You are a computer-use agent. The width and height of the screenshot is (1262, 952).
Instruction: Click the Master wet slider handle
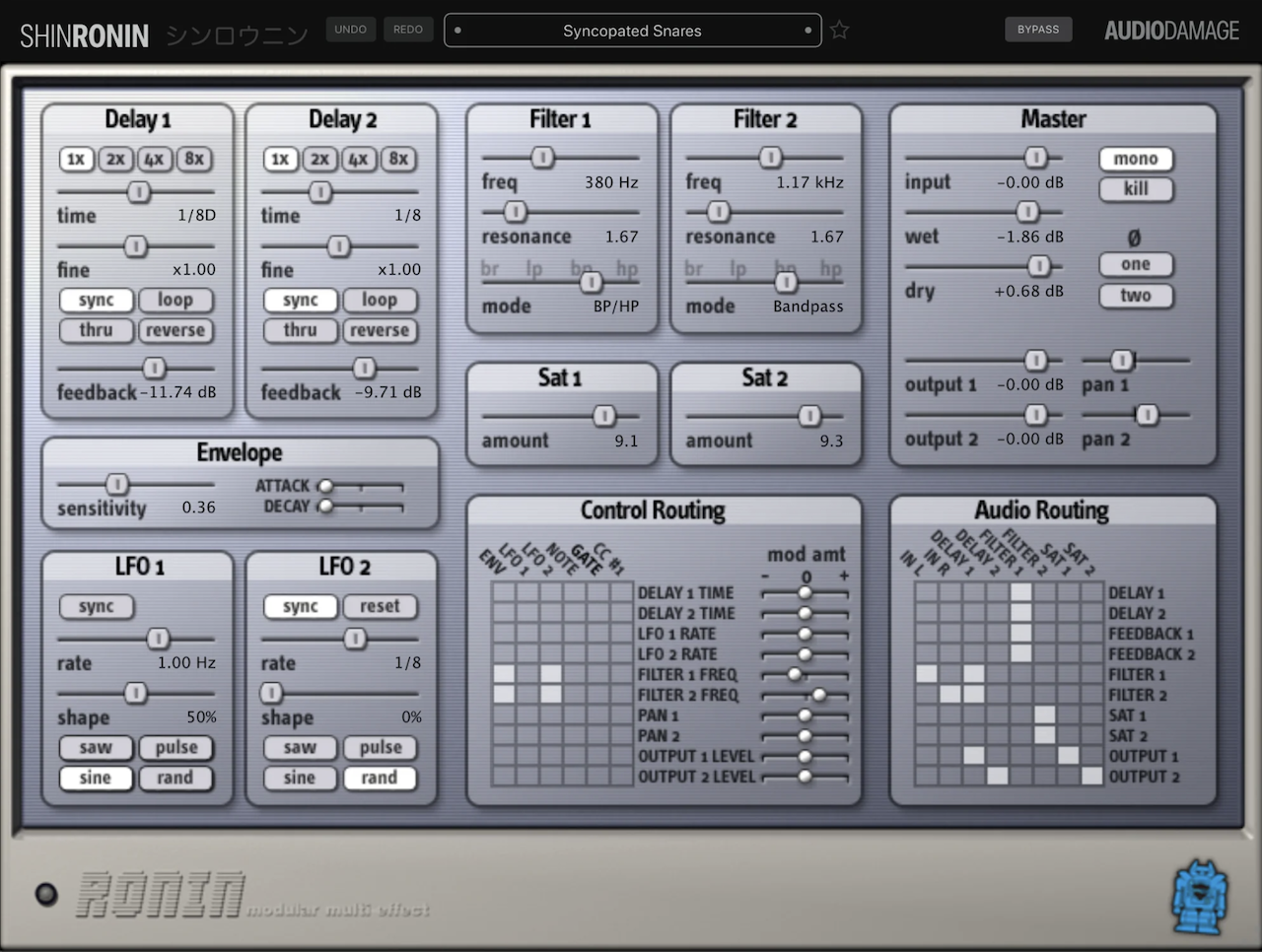coord(1027,211)
